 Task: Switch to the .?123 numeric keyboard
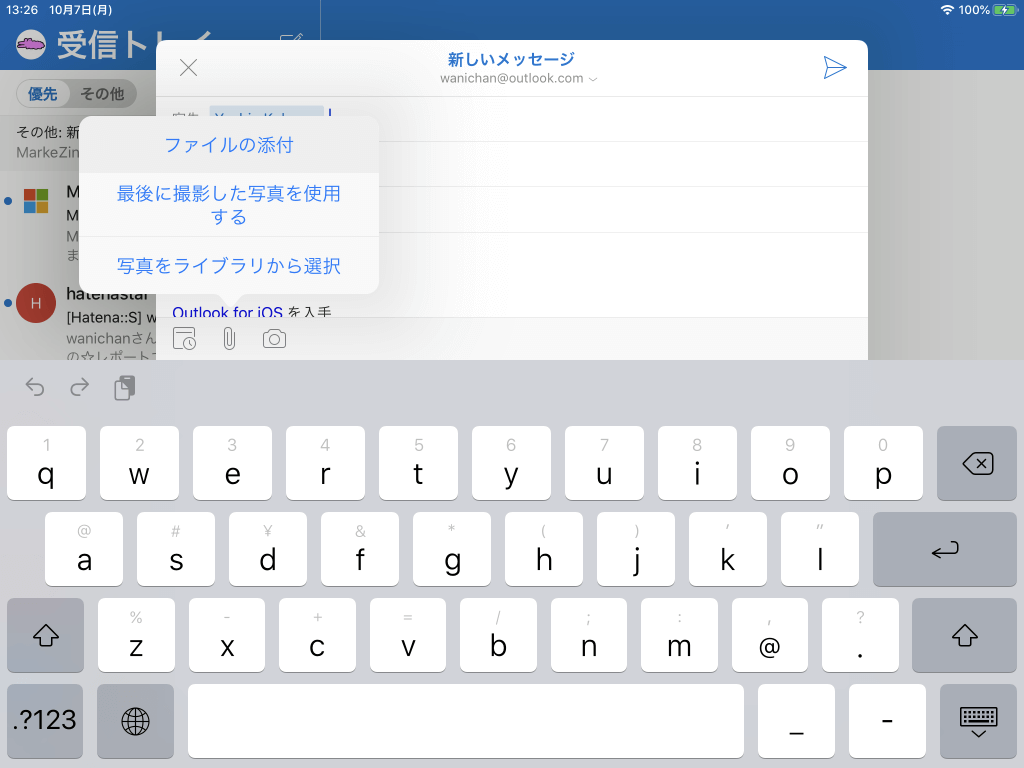click(45, 721)
